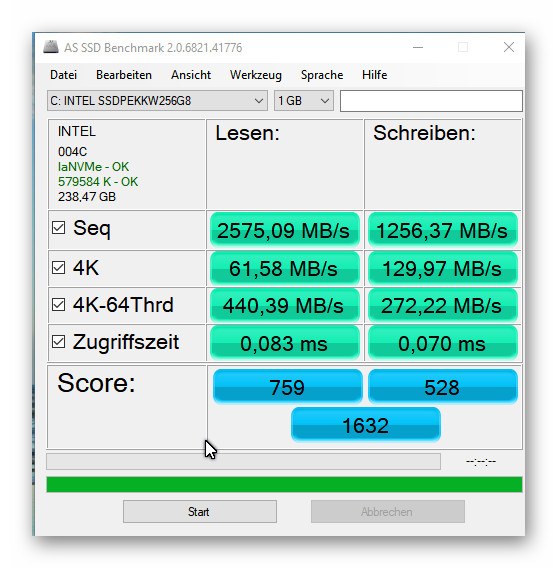Image resolution: width=557 pixels, height=568 pixels.
Task: Expand the C: INTEL SSDPEKKW256G8 drive dropdown
Action: click(x=157, y=101)
